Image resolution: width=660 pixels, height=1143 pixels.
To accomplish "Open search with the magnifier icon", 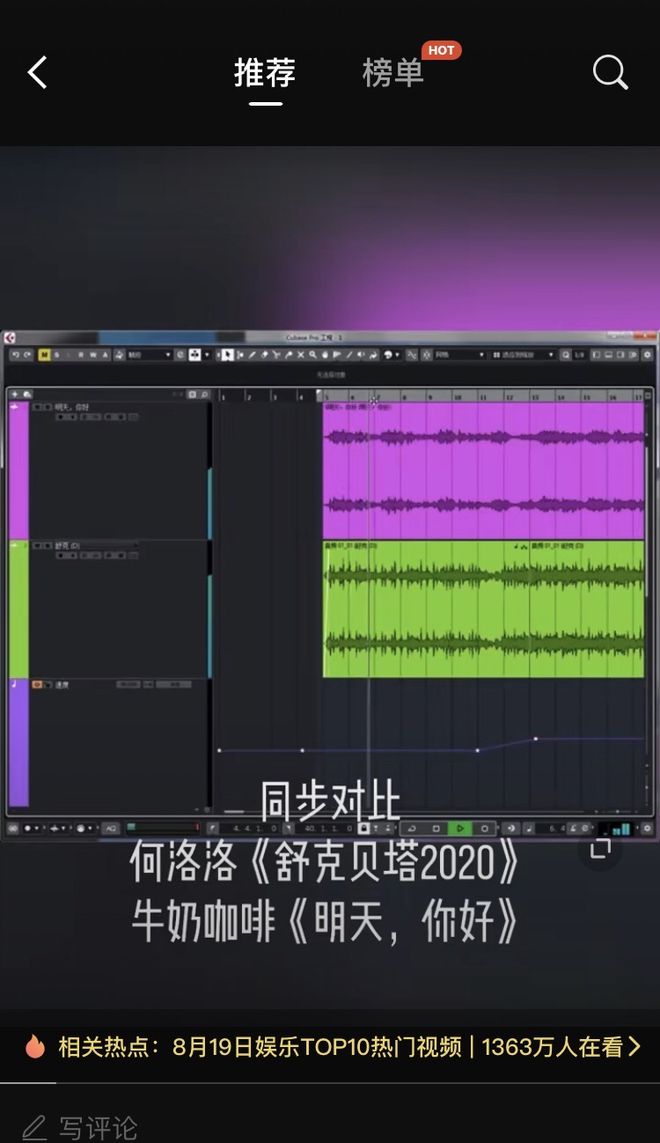I will pyautogui.click(x=610, y=72).
